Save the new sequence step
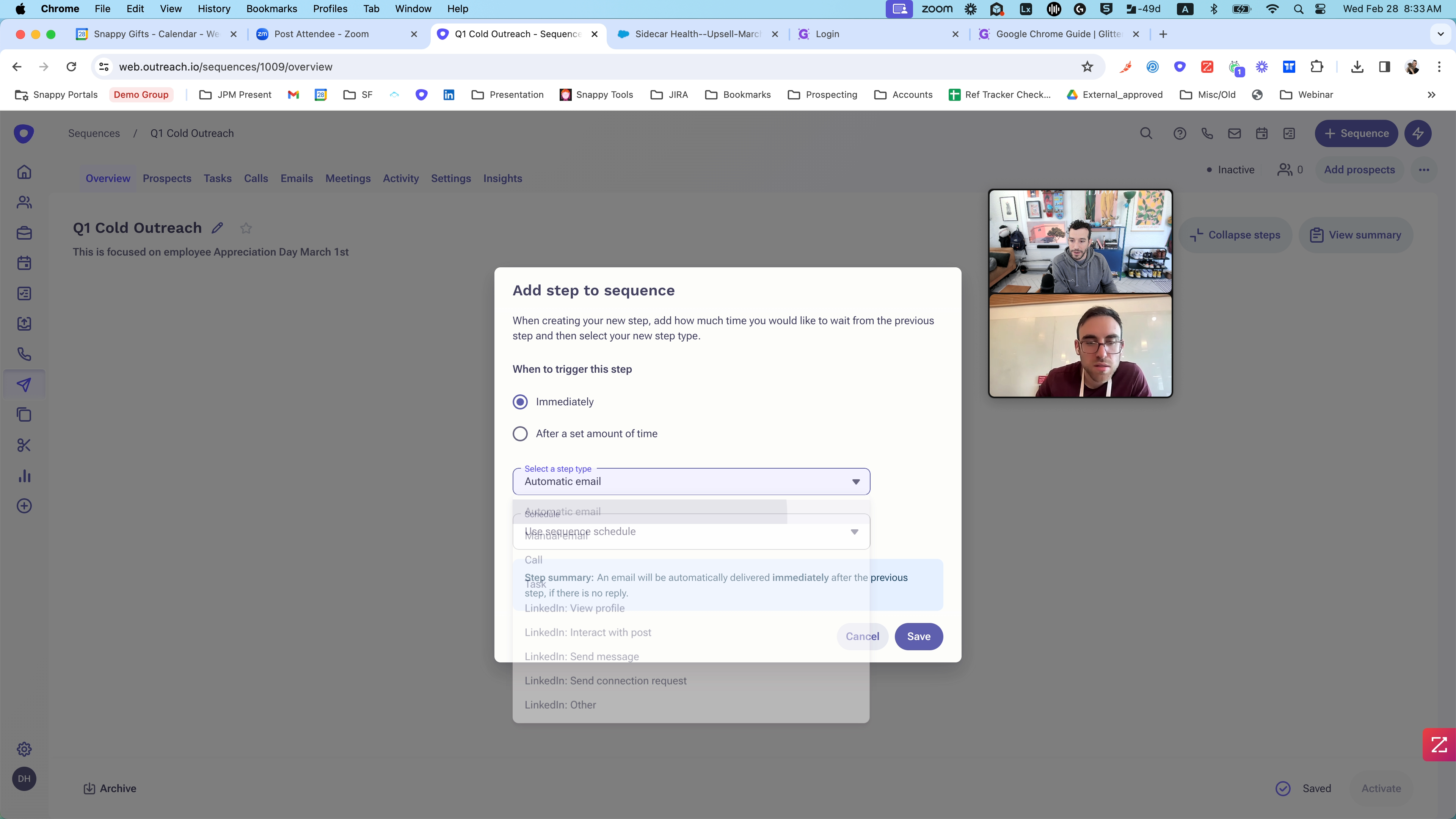Viewport: 1456px width, 819px height. [918, 637]
